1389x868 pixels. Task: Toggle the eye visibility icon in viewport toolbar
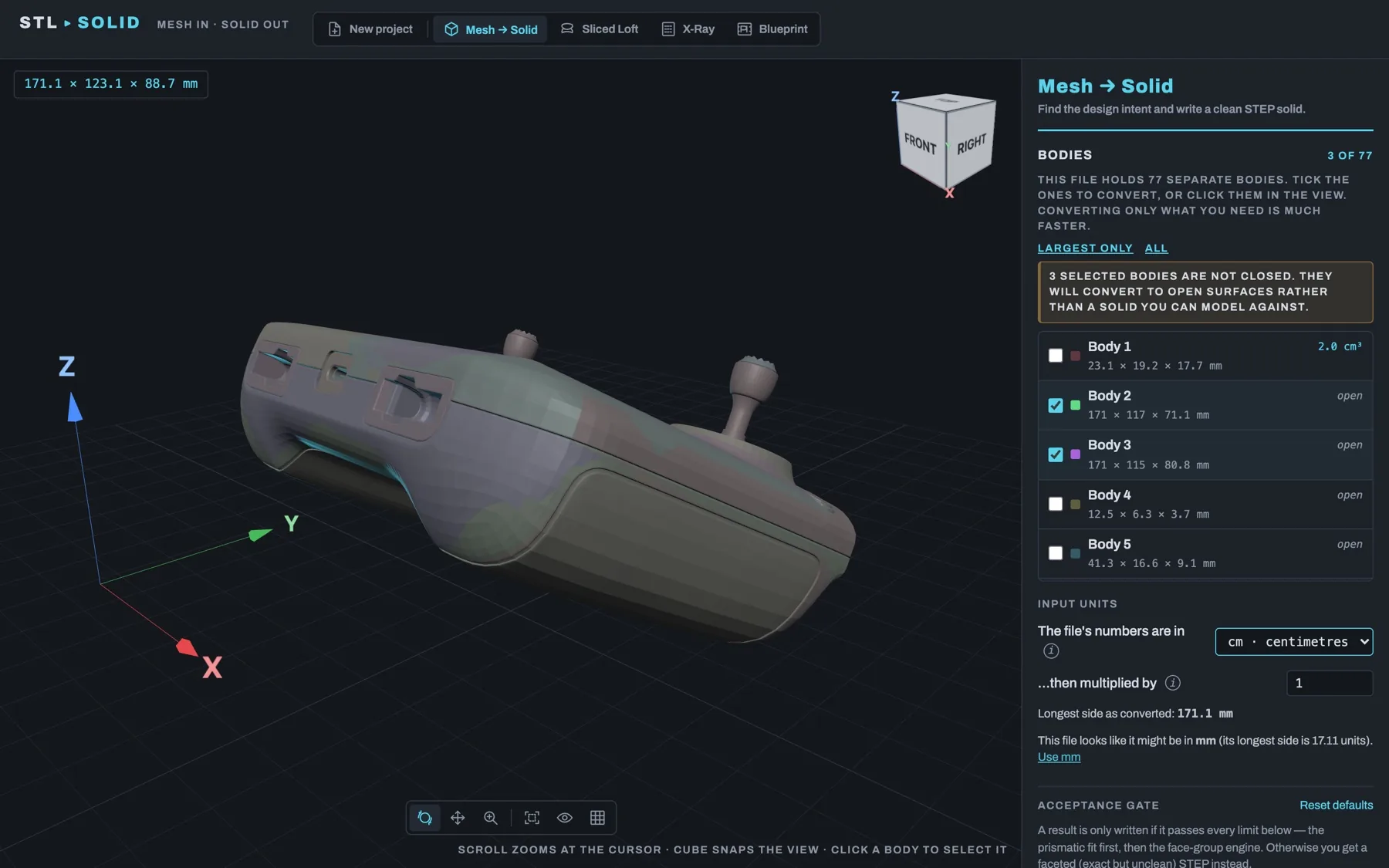click(565, 818)
